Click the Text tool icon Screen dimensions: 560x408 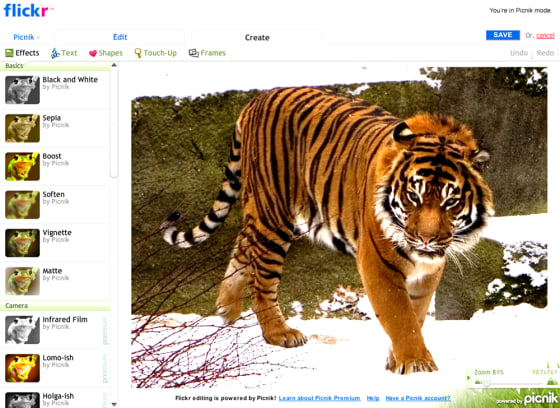point(55,53)
